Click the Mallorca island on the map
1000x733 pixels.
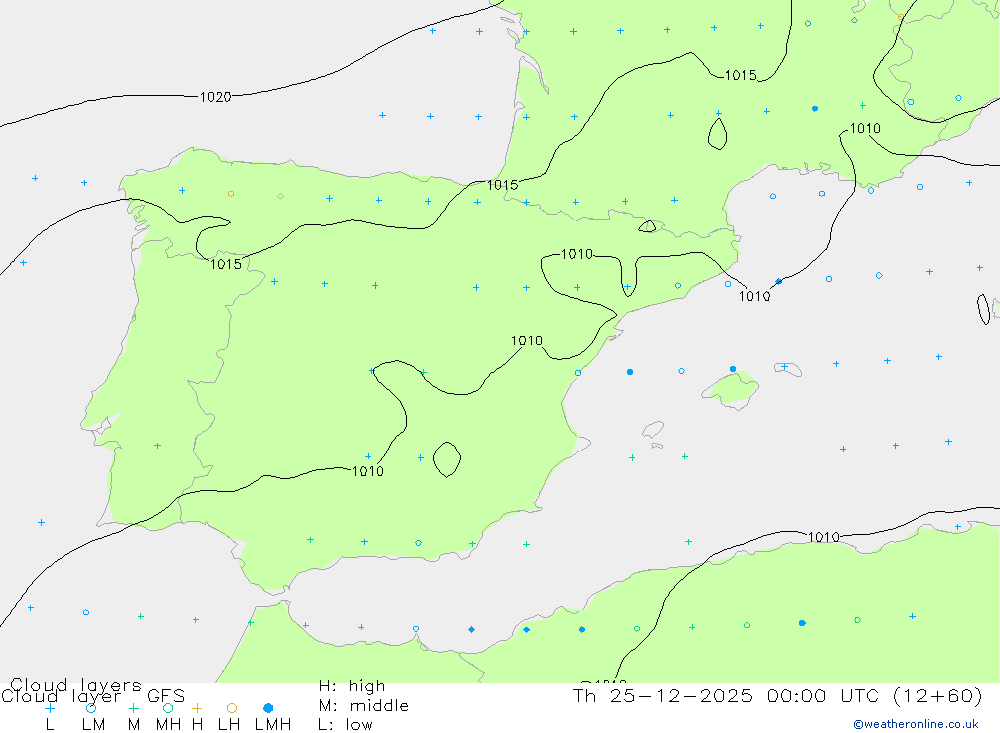pyautogui.click(x=731, y=388)
